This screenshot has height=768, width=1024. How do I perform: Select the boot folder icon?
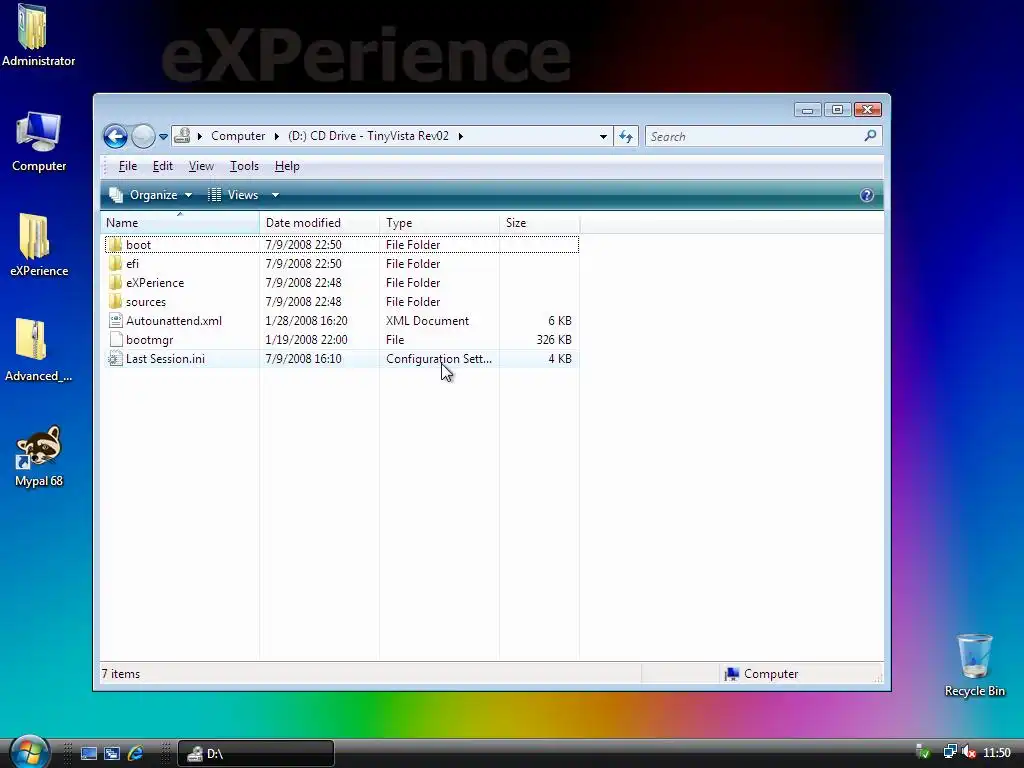(116, 244)
